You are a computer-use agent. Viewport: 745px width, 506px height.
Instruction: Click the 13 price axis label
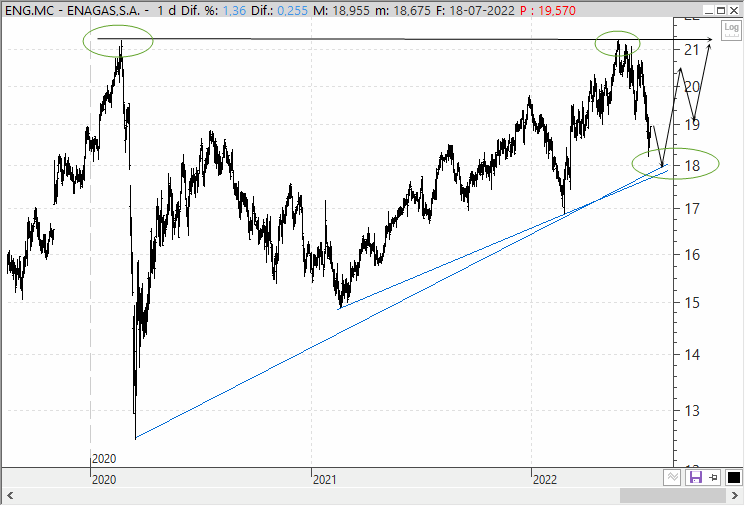pos(692,411)
